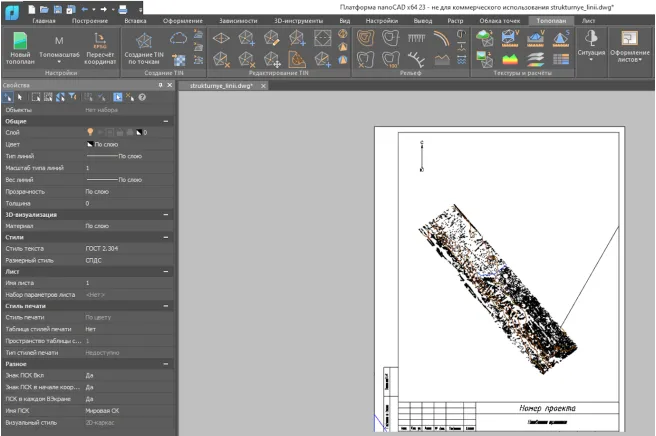Click the Цвет По слою color swatch
This screenshot has height=436, width=656.
[89, 144]
